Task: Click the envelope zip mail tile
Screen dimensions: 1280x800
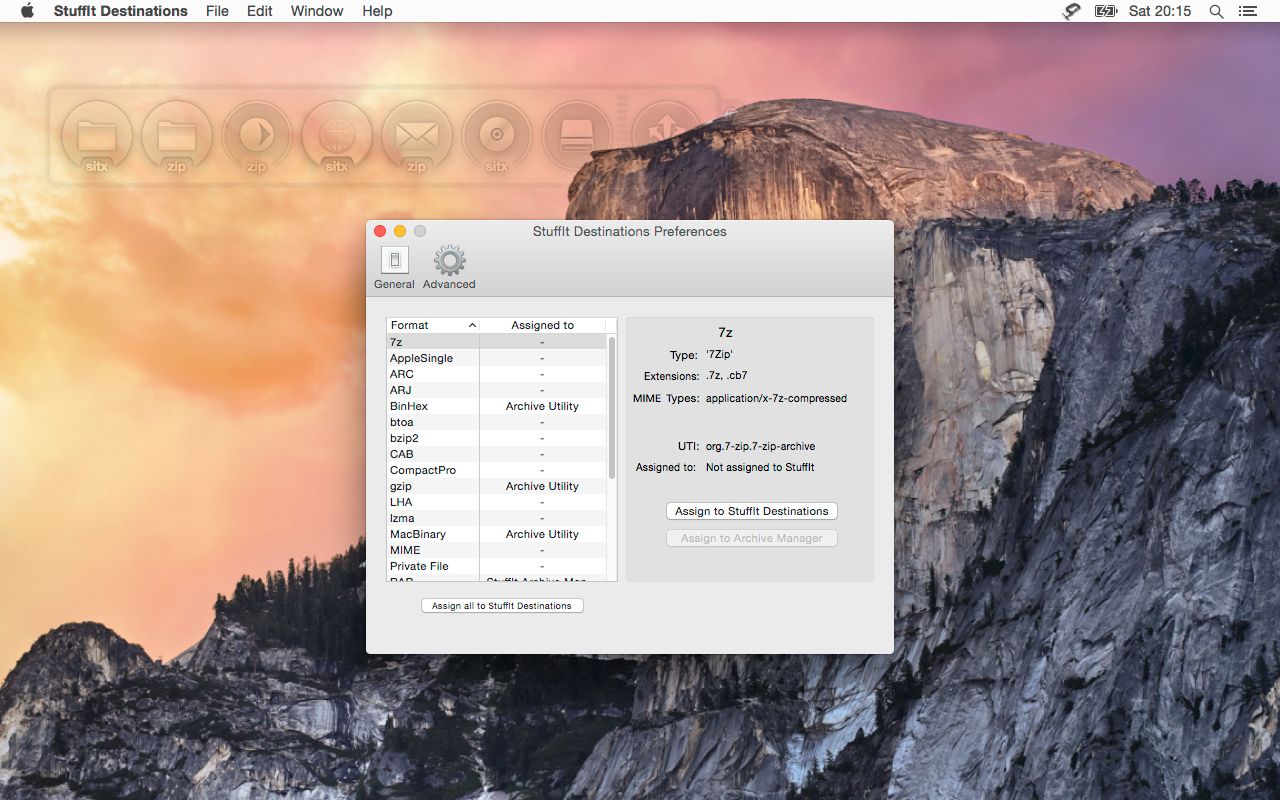Action: (x=417, y=136)
